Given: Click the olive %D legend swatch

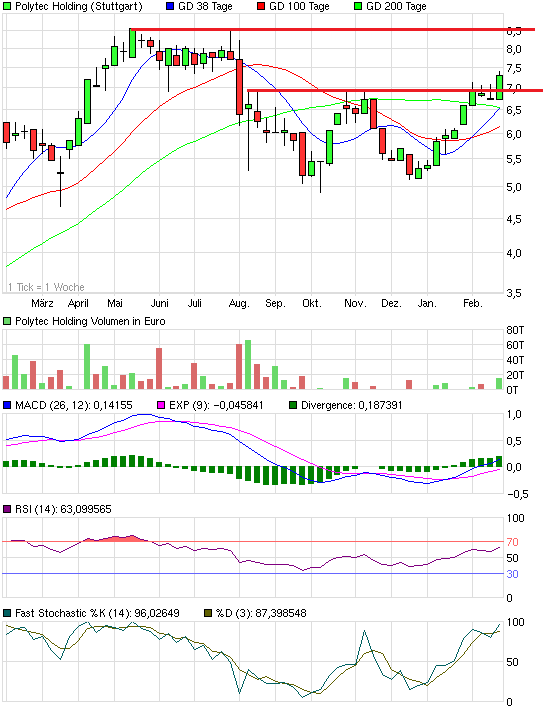Looking at the screenshot, I should 208,613.
